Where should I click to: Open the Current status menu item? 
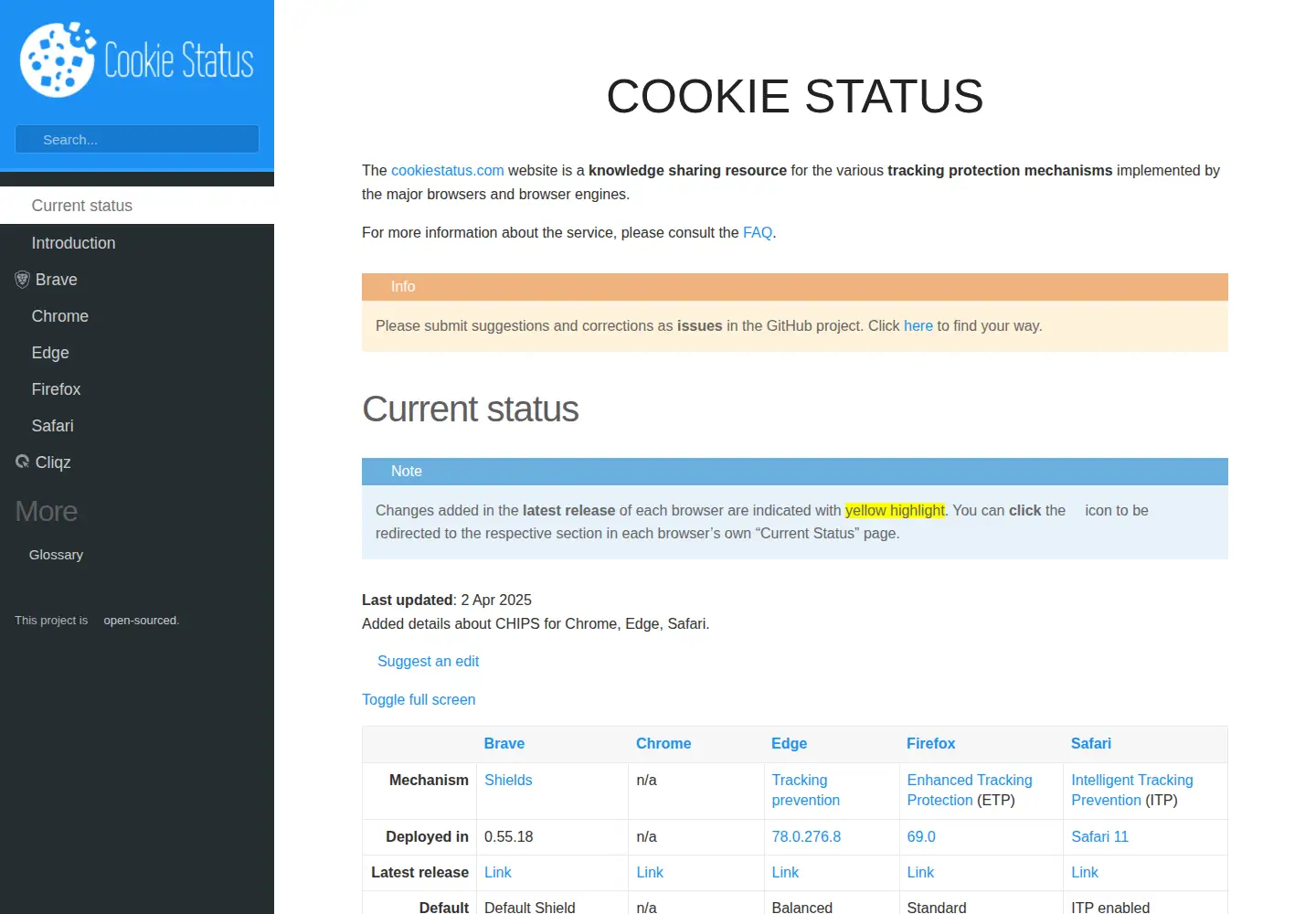pyautogui.click(x=137, y=206)
